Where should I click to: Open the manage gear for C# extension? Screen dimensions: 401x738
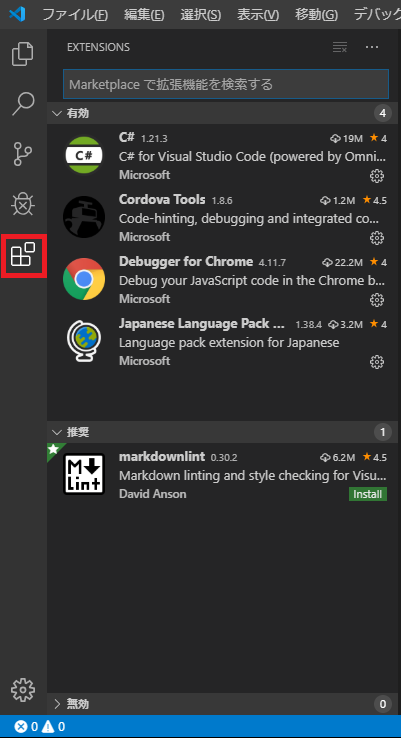377,176
